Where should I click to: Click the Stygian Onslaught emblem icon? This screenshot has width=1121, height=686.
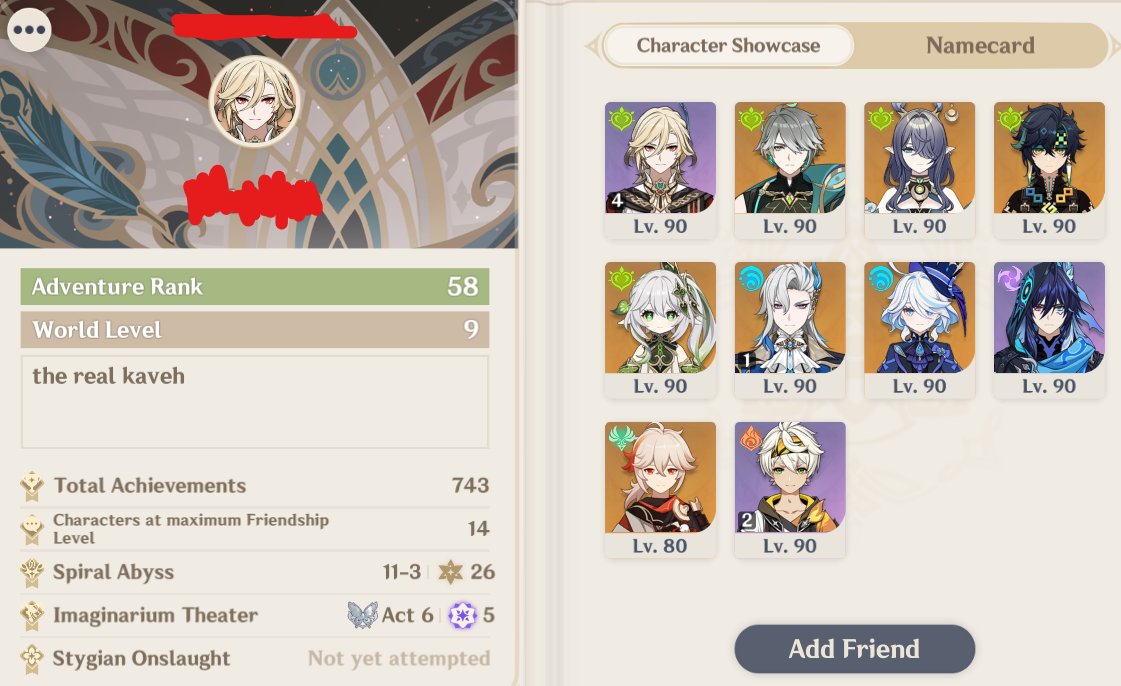tap(31, 659)
